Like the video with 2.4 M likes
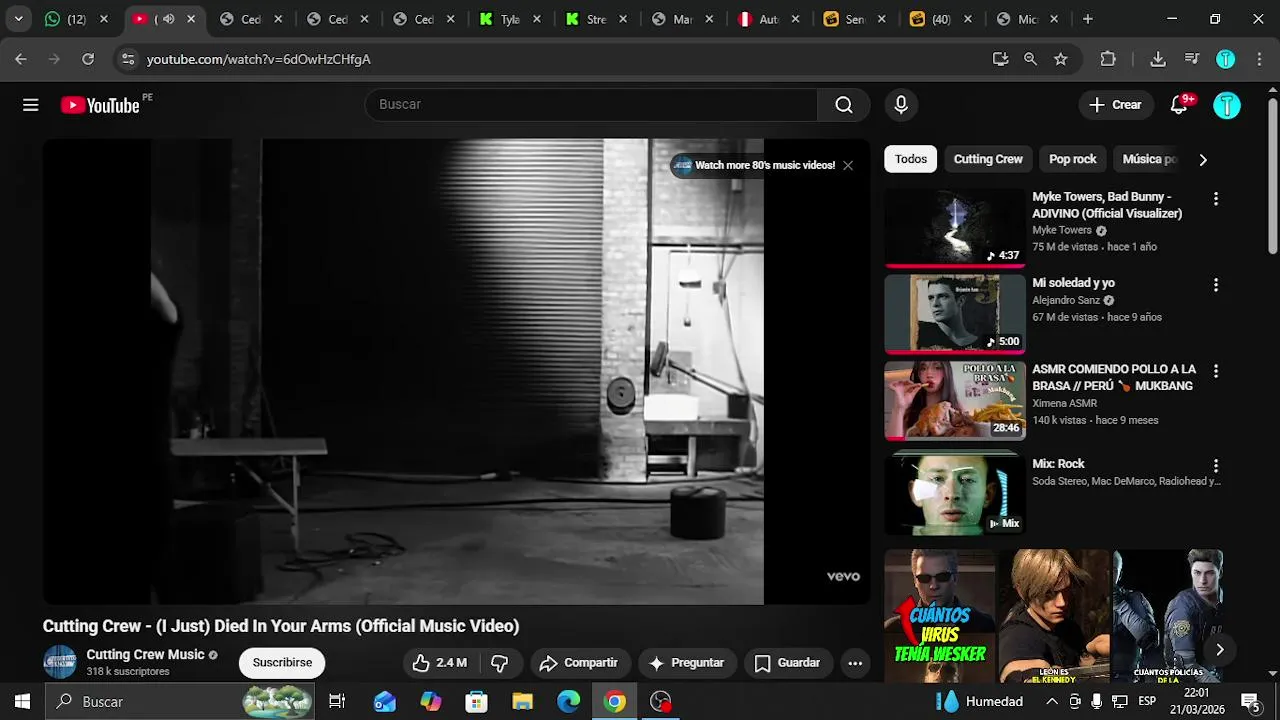Screen dimensions: 1280x720 [x=440, y=663]
